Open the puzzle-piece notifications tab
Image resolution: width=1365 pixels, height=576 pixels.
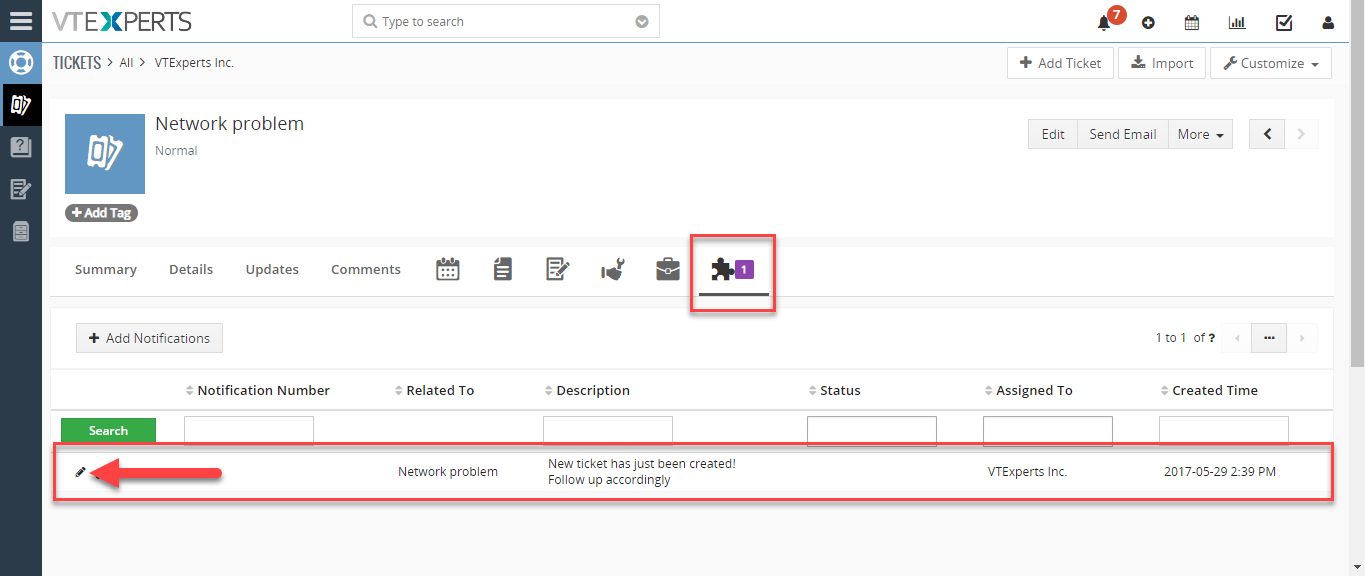pyautogui.click(x=733, y=270)
